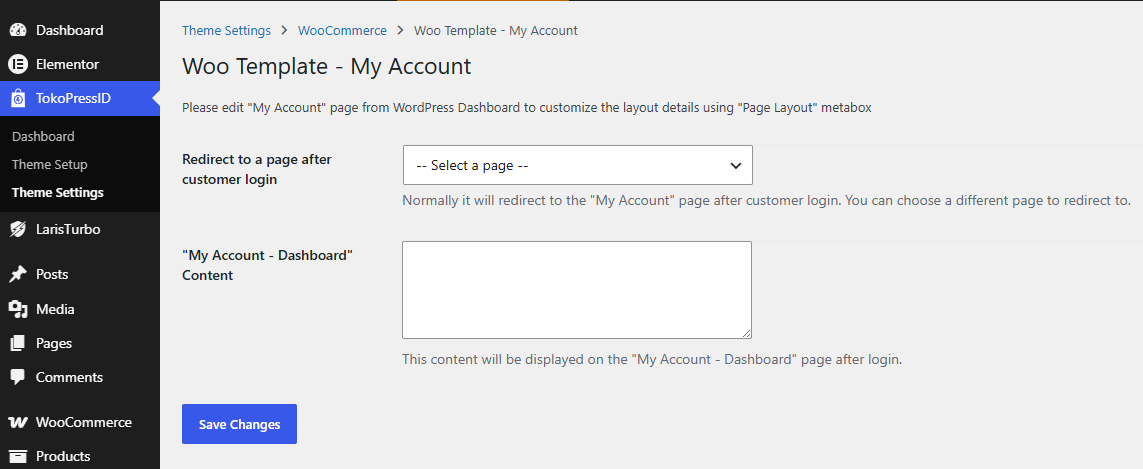Click the 'Please edit My Account page' description
The width and height of the screenshot is (1143, 469).
(526, 108)
